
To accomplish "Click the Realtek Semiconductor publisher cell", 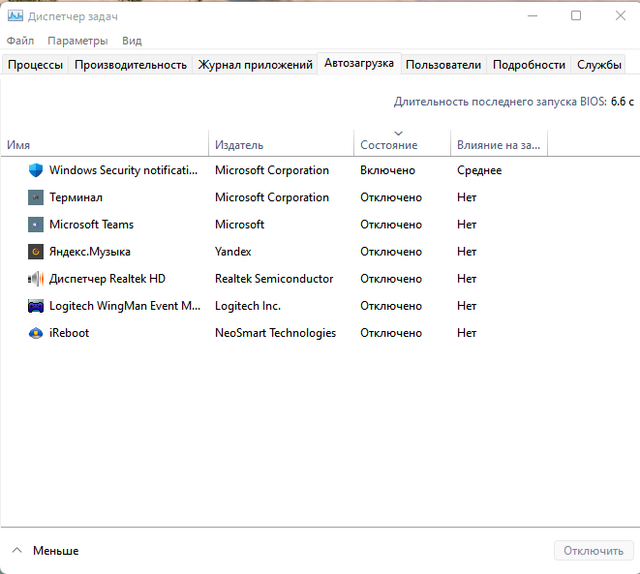I will (274, 278).
